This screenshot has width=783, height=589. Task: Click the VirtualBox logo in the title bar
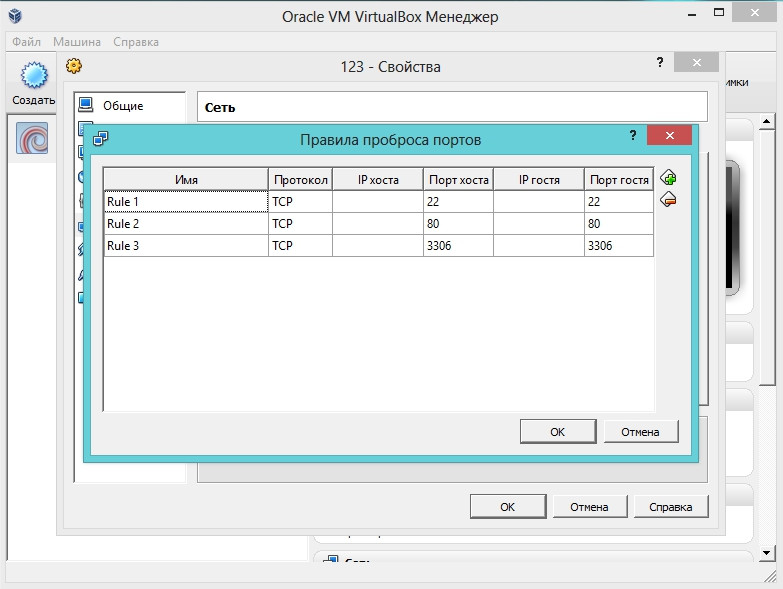coord(15,16)
